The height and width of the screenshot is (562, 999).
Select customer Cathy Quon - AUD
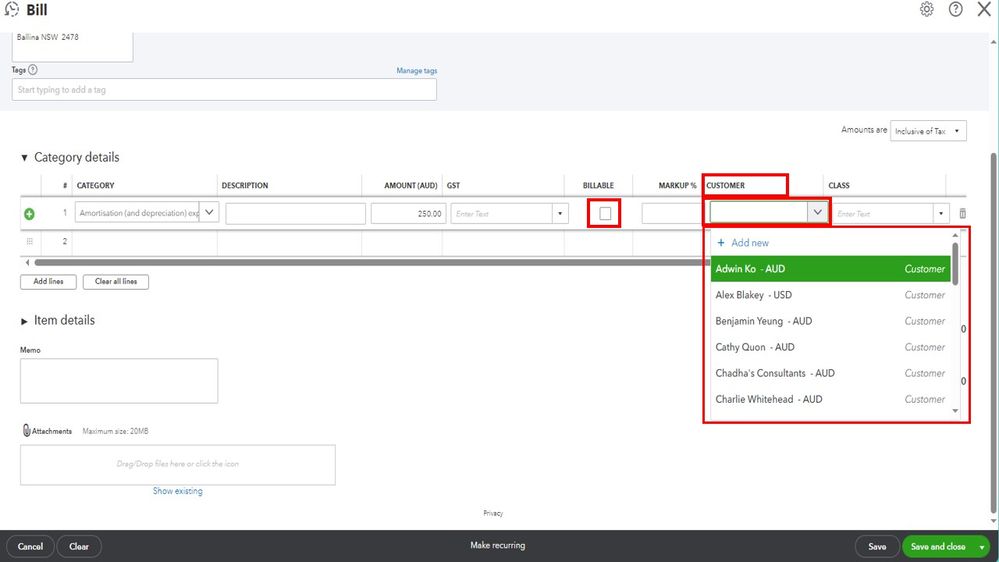point(830,347)
